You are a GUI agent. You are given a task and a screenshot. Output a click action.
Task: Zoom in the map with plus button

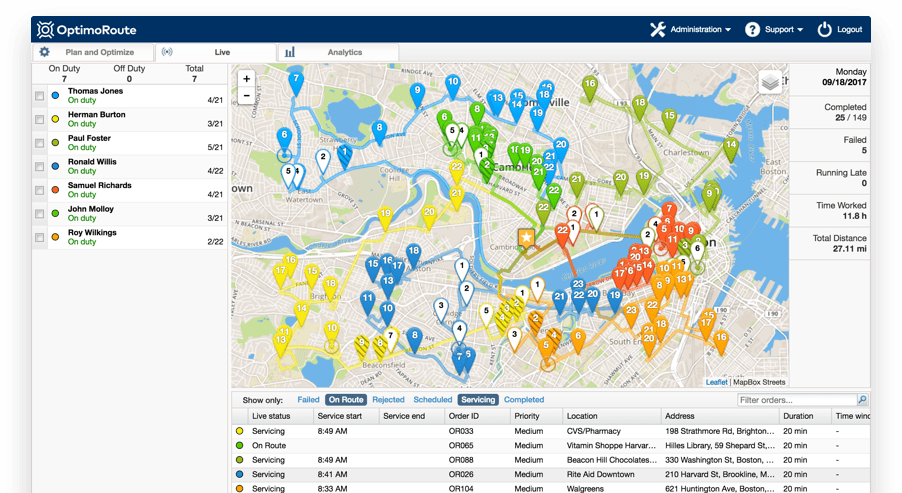pyautogui.click(x=246, y=79)
